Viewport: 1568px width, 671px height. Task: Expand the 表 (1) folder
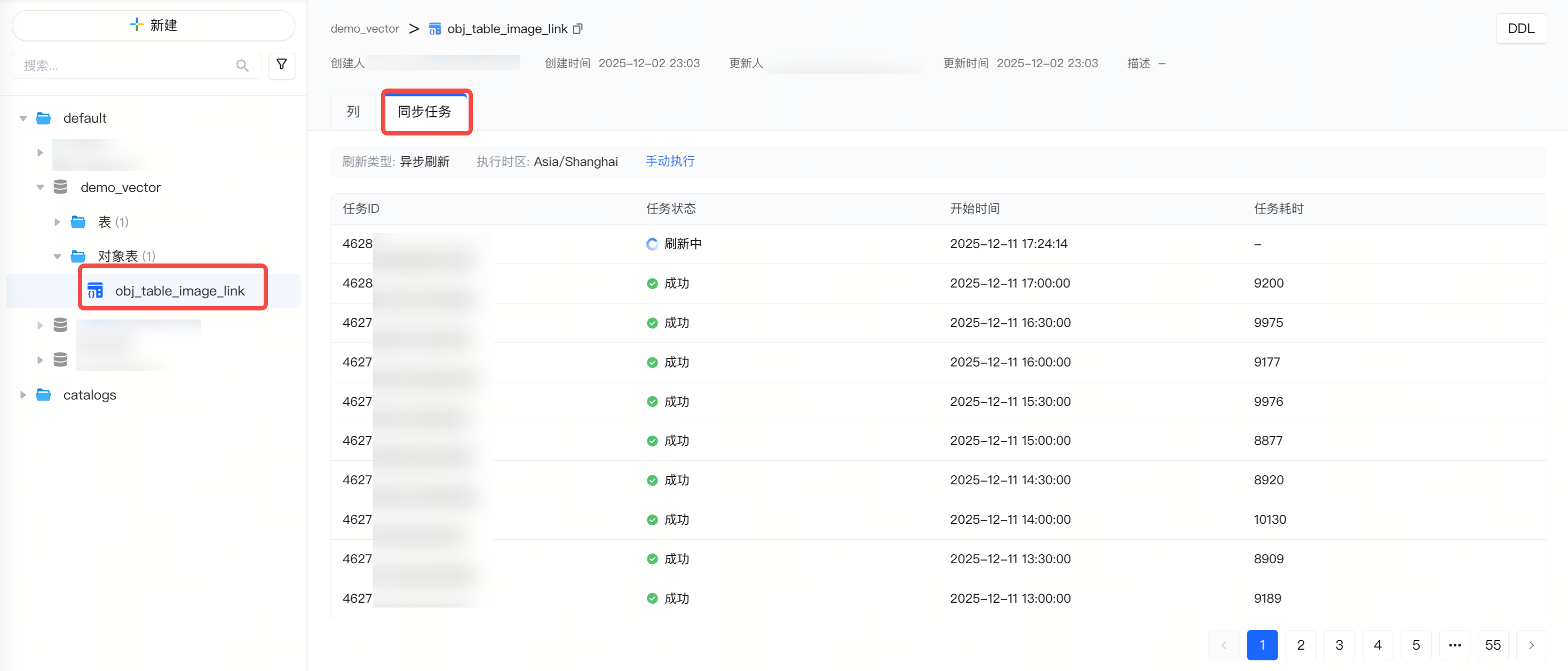pyautogui.click(x=57, y=222)
